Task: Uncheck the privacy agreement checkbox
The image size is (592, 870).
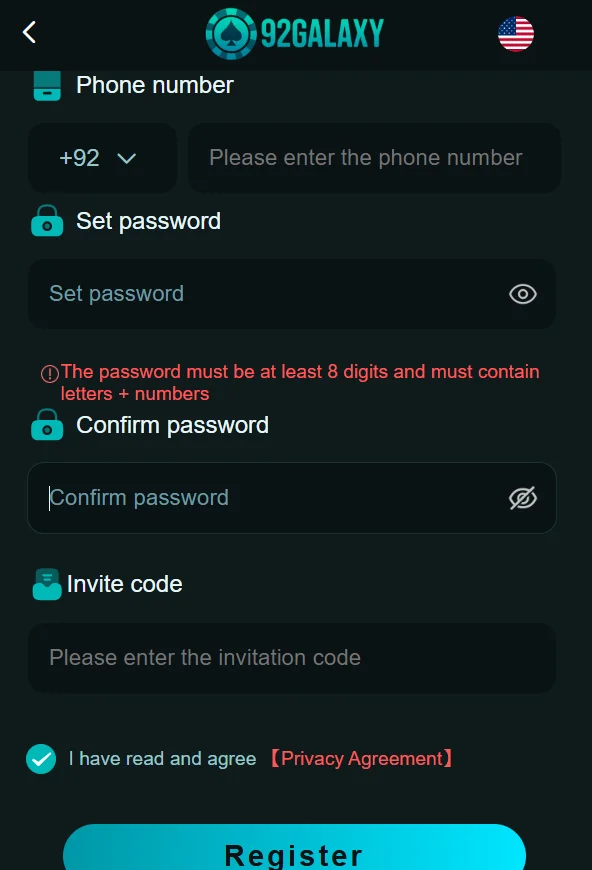Action: (40, 759)
